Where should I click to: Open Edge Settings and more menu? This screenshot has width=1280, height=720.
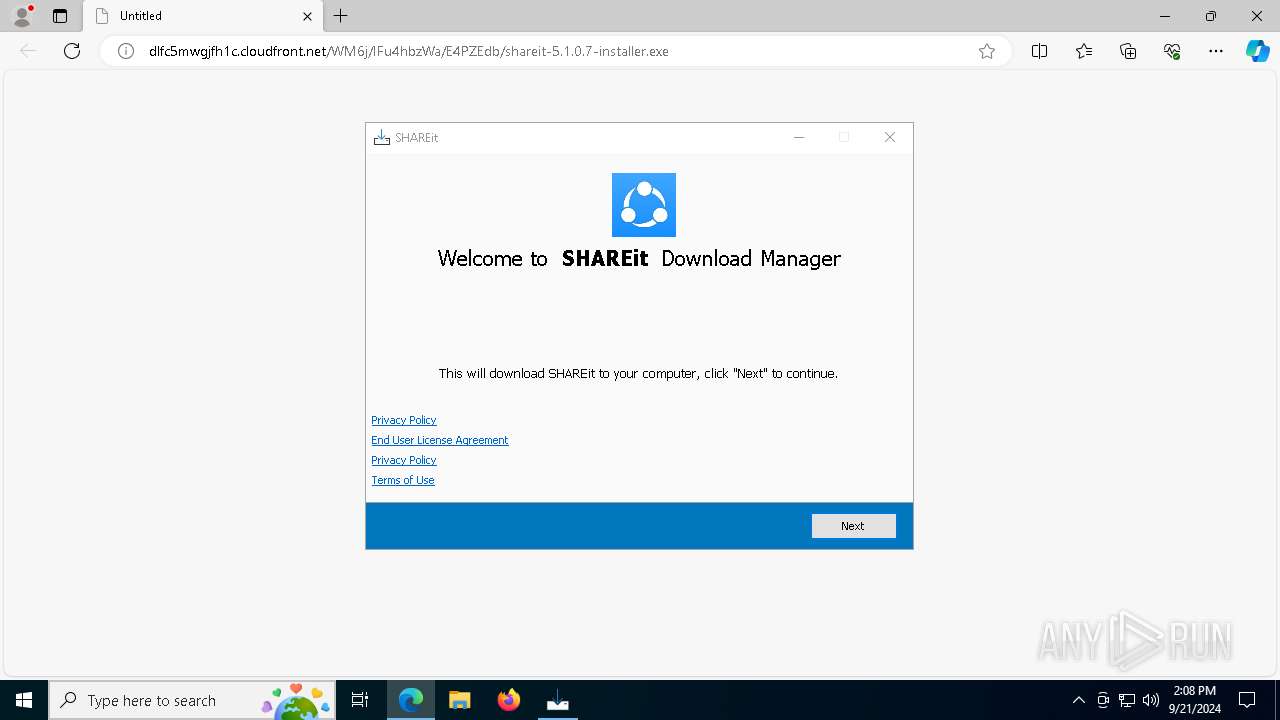[1216, 51]
